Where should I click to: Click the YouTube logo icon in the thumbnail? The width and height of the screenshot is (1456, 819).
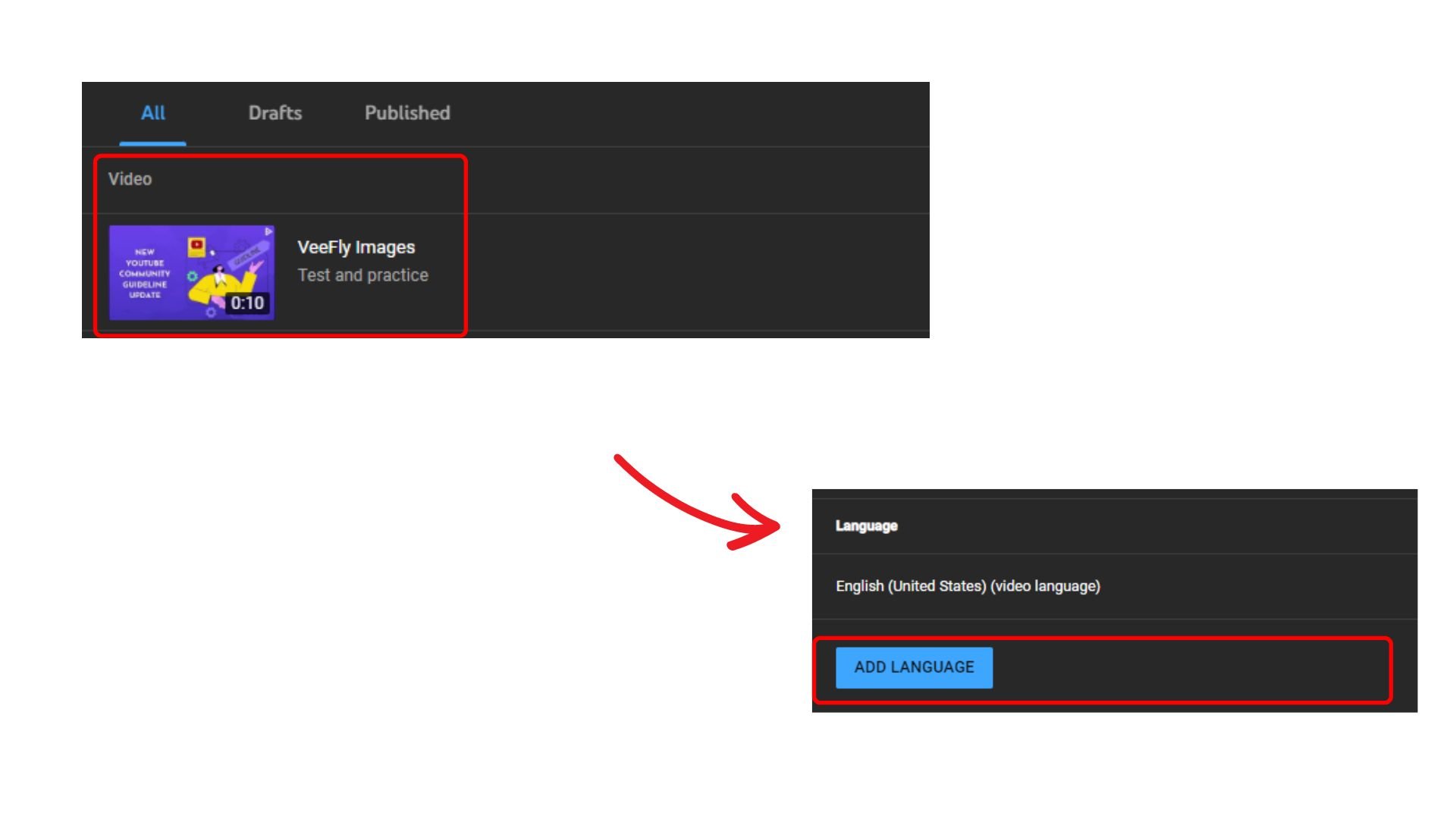(196, 245)
